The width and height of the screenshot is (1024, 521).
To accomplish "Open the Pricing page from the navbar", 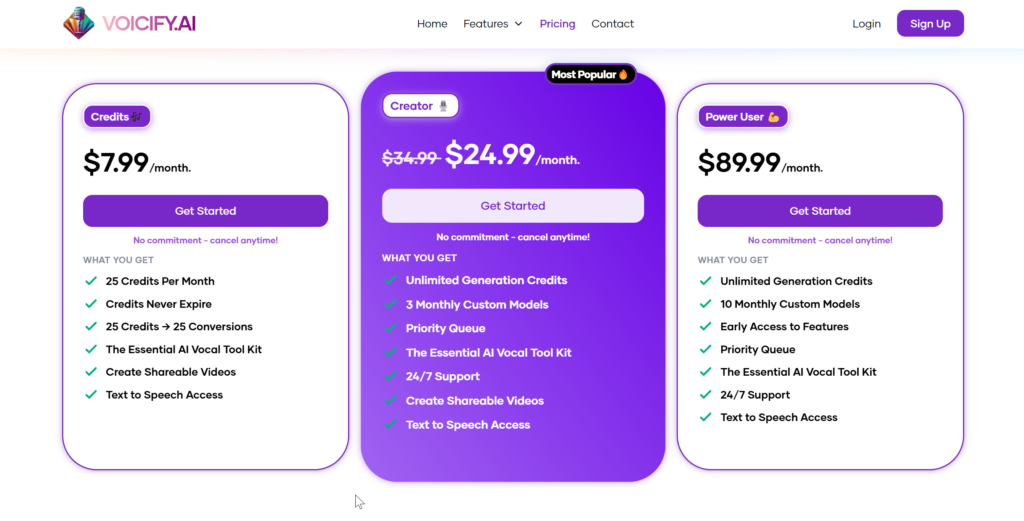I will pos(557,24).
